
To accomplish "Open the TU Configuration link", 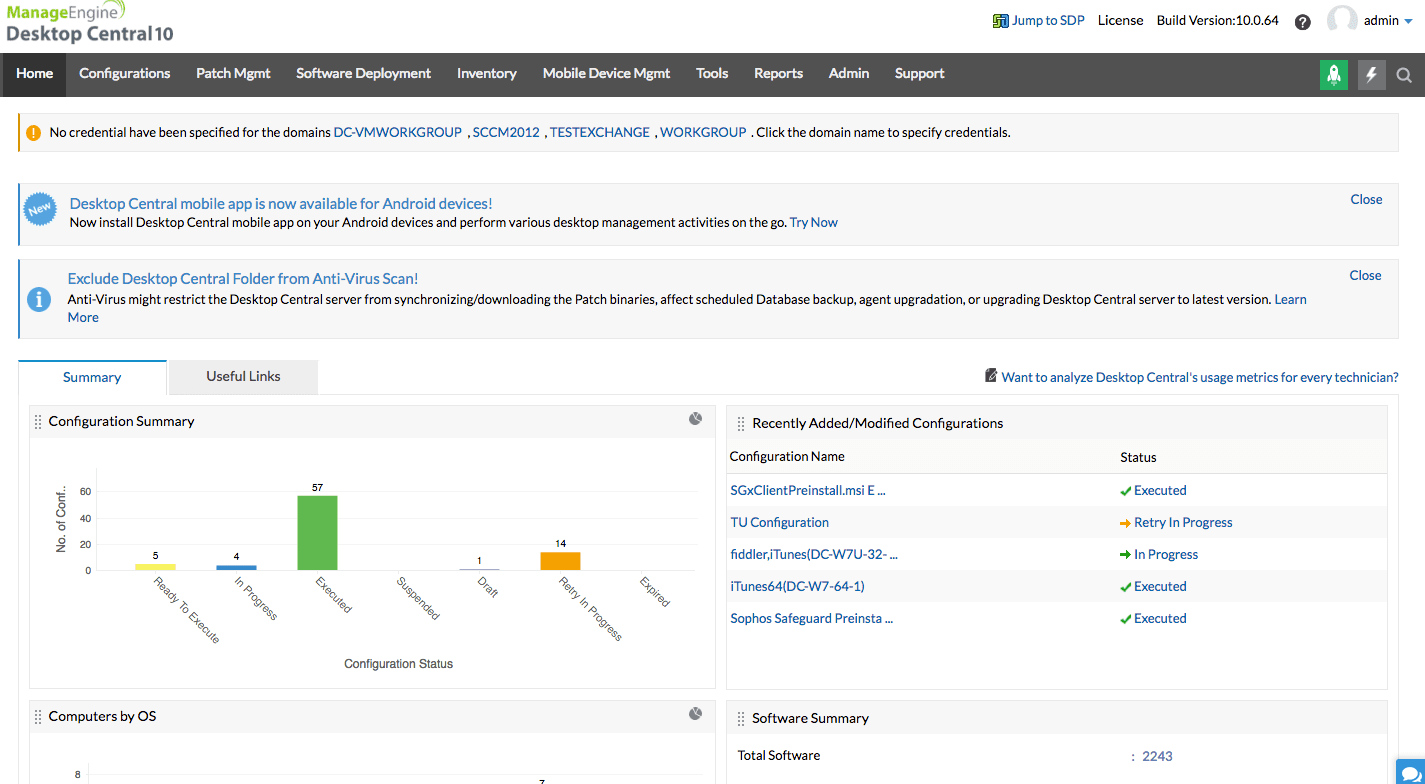I will pos(779,522).
